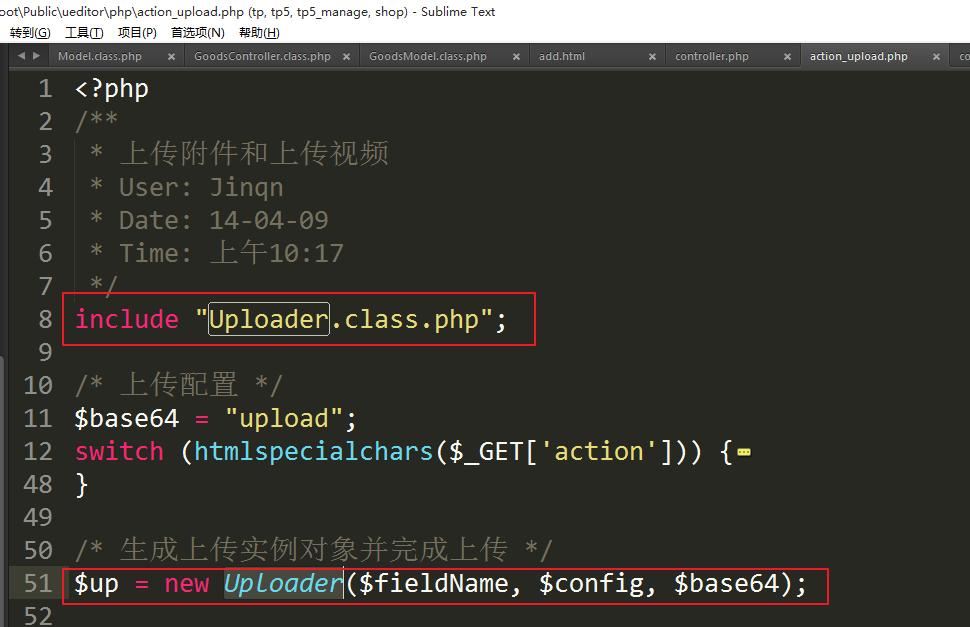Viewport: 970px width, 627px height.
Task: Close the Model.class.php tab
Action: click(170, 57)
